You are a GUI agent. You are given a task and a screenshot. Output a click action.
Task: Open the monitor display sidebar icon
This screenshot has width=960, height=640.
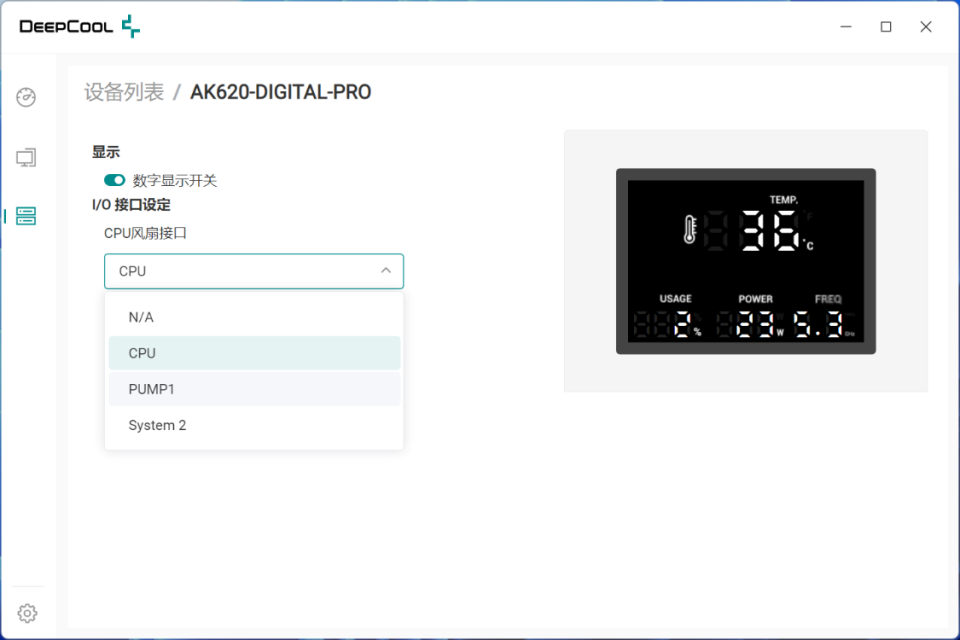click(26, 157)
